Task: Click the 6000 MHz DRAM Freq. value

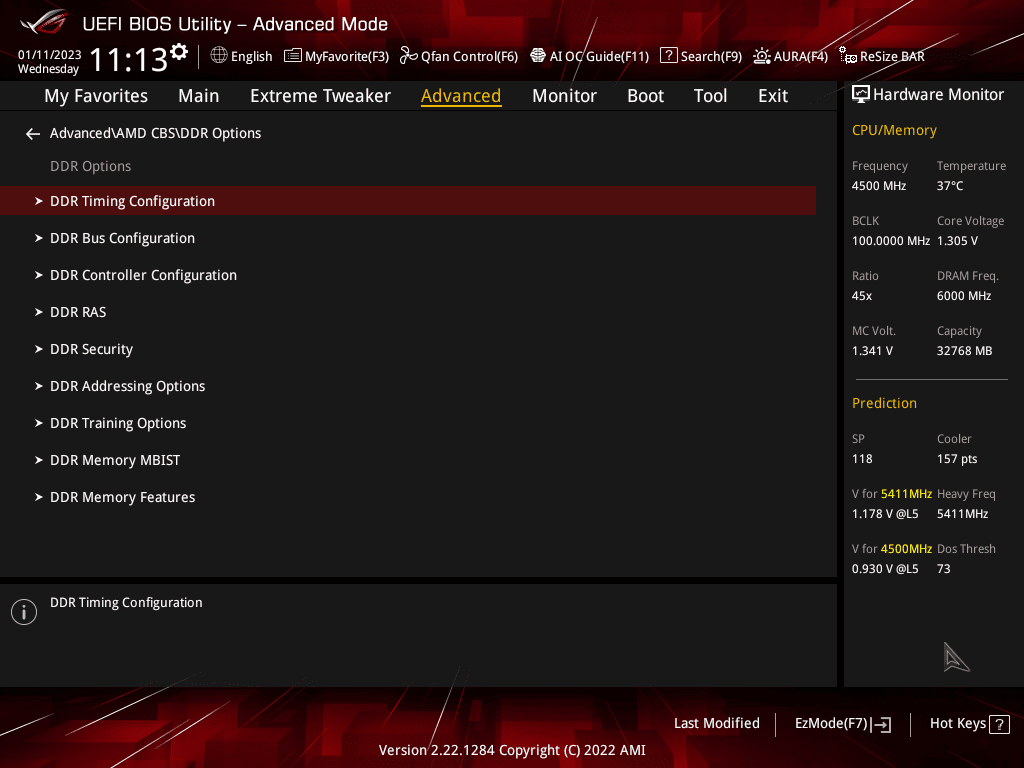Action: point(964,296)
